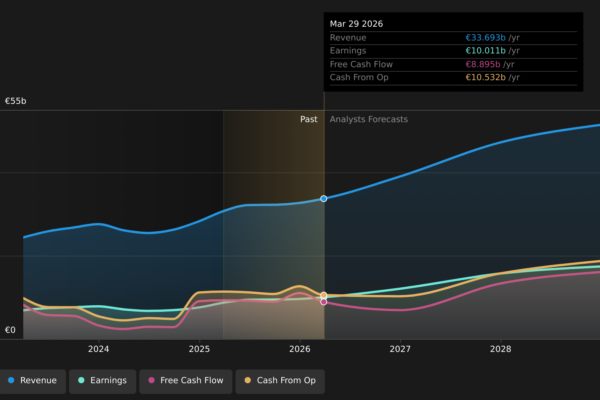Click the 'Cash From Op' label in tooltip
The width and height of the screenshot is (600, 400).
click(359, 77)
